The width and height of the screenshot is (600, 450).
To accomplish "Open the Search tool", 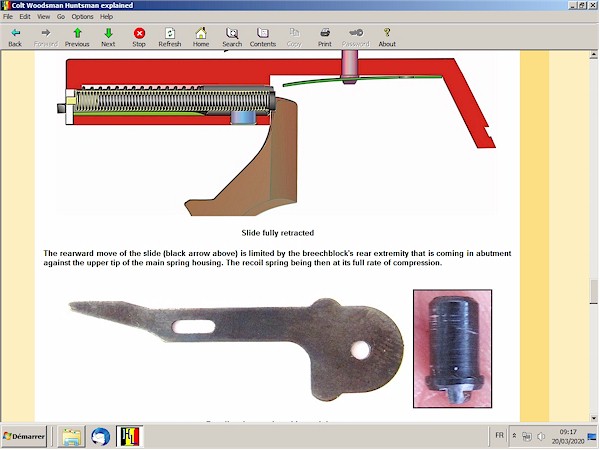I will (x=232, y=37).
